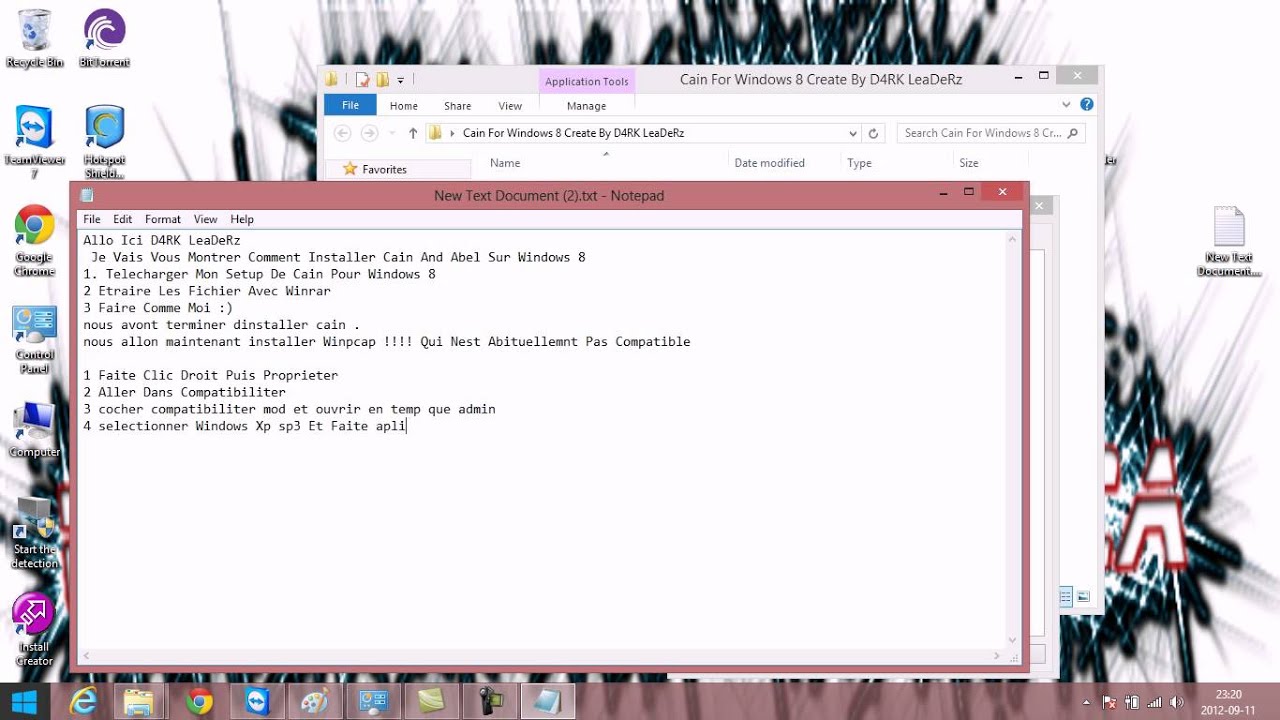Click the battery power tray icon

pos(1134,702)
